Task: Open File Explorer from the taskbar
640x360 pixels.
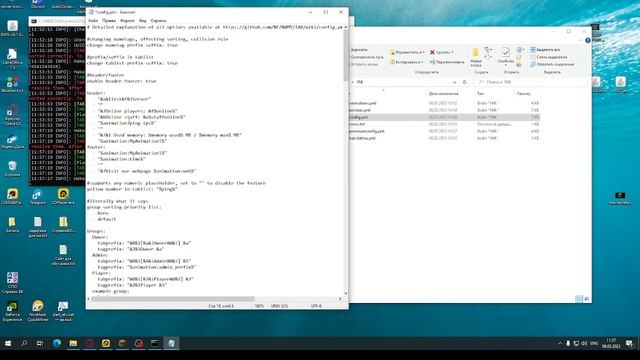Action: [x=73, y=343]
